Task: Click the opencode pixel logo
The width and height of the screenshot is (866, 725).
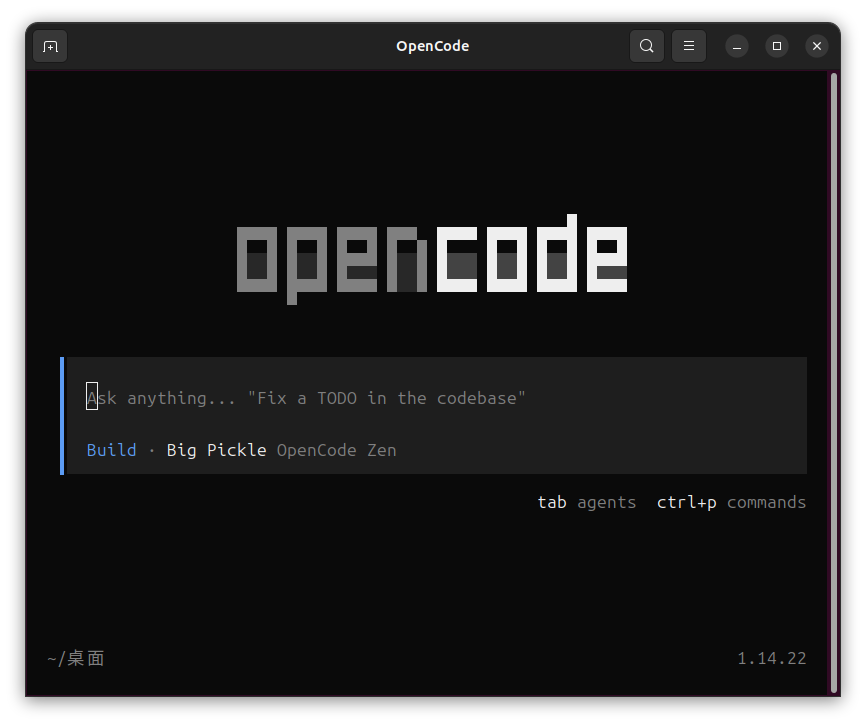Action: tap(432, 259)
